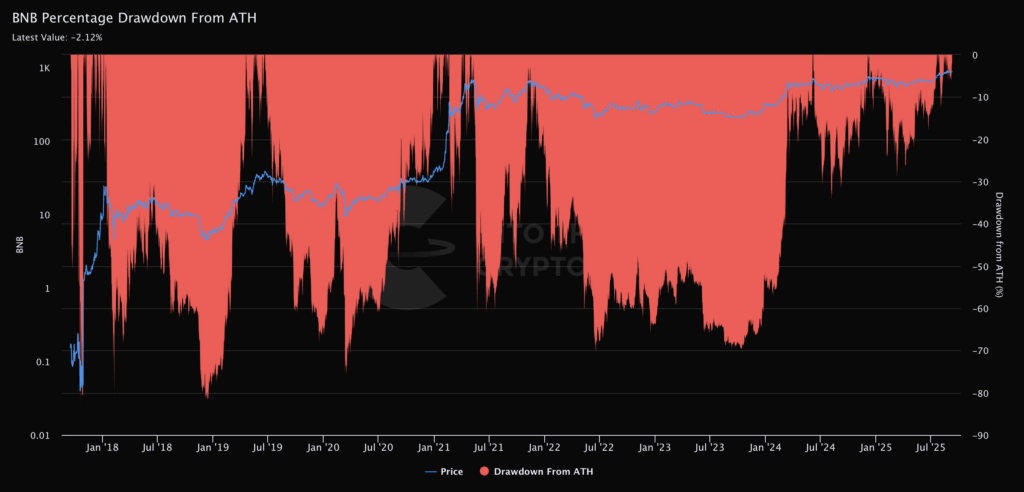
Task: Click the Jan '22 x-axis label
Action: [x=543, y=447]
